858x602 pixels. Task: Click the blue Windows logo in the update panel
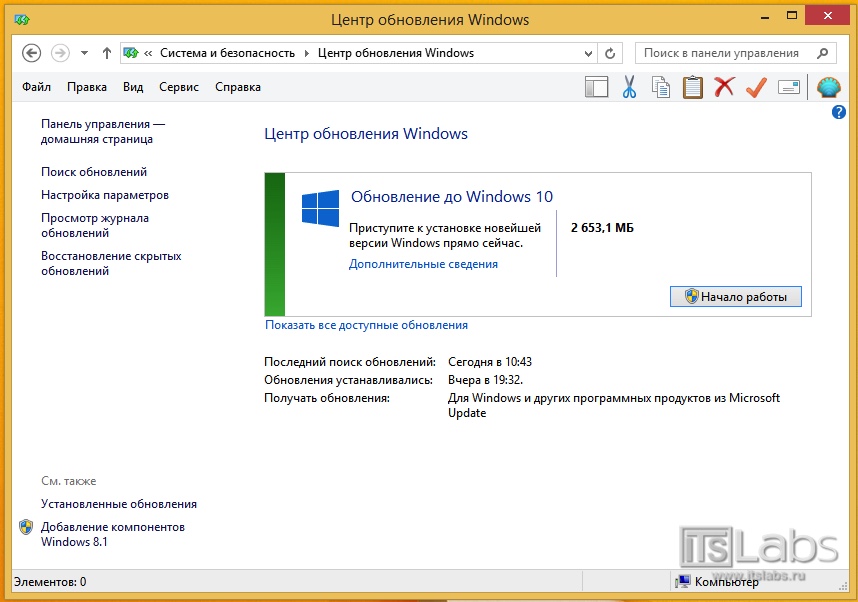click(x=320, y=209)
